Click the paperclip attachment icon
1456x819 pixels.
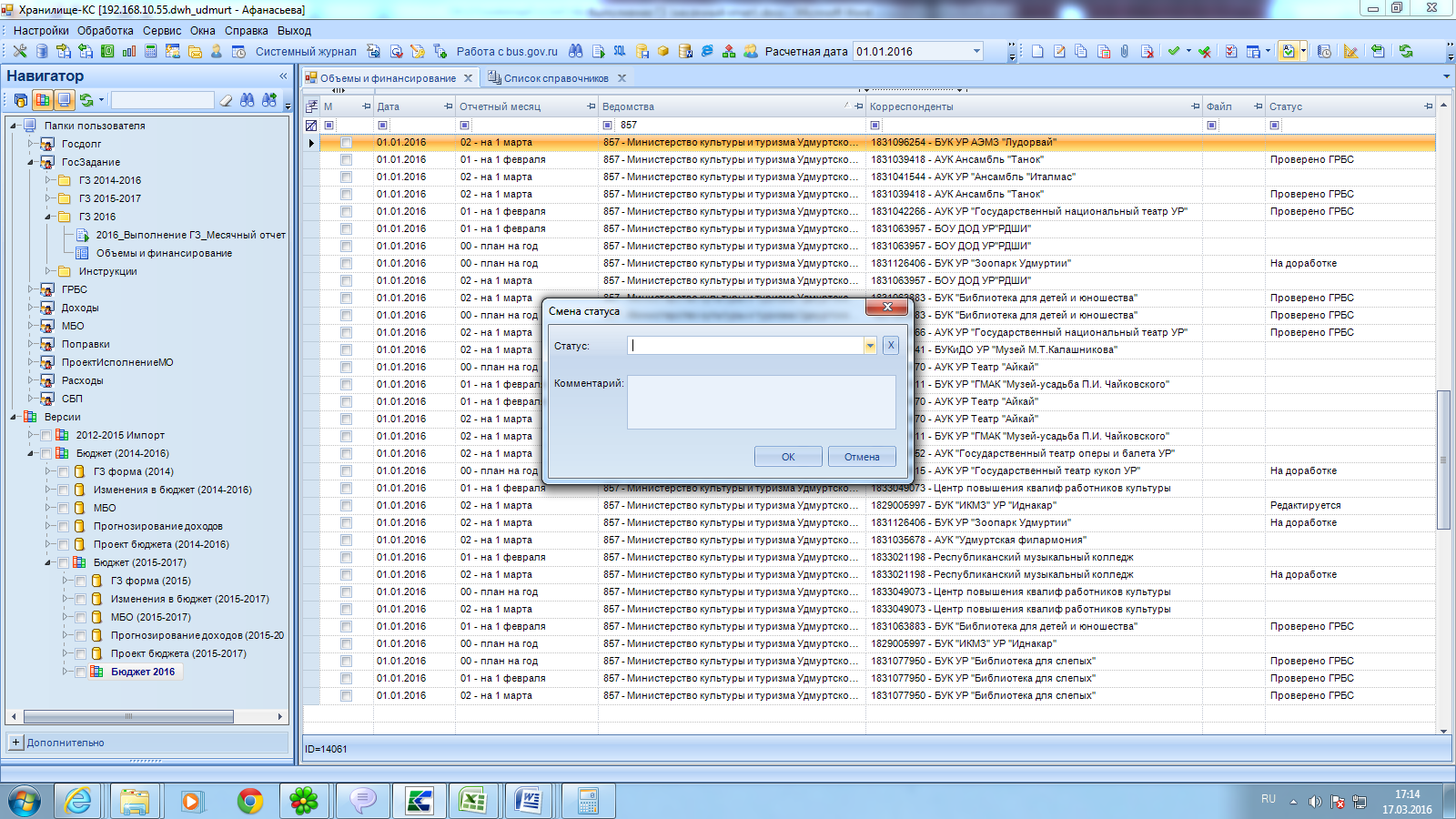(x=1125, y=51)
